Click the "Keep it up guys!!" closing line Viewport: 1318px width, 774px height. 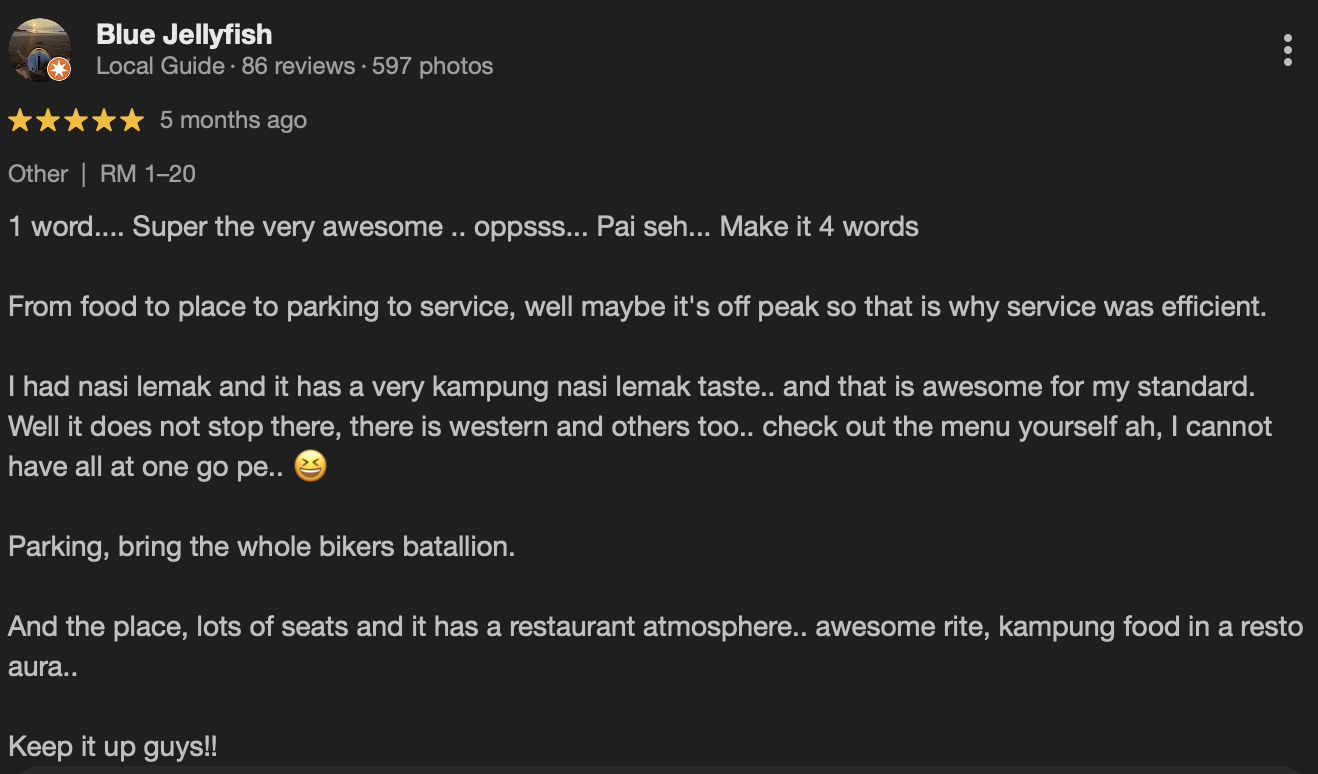click(x=113, y=747)
